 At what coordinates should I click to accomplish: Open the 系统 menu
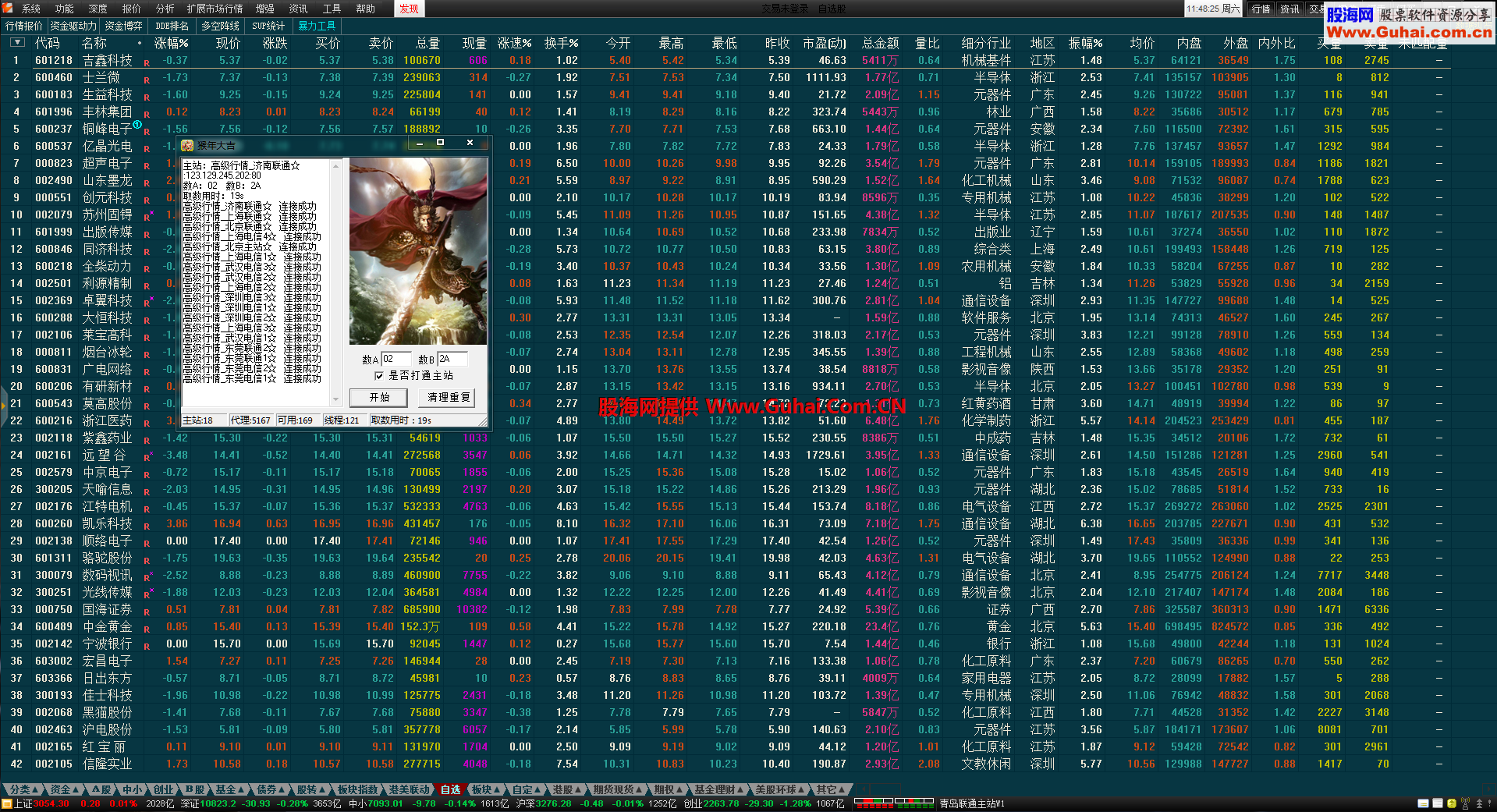tap(31, 9)
